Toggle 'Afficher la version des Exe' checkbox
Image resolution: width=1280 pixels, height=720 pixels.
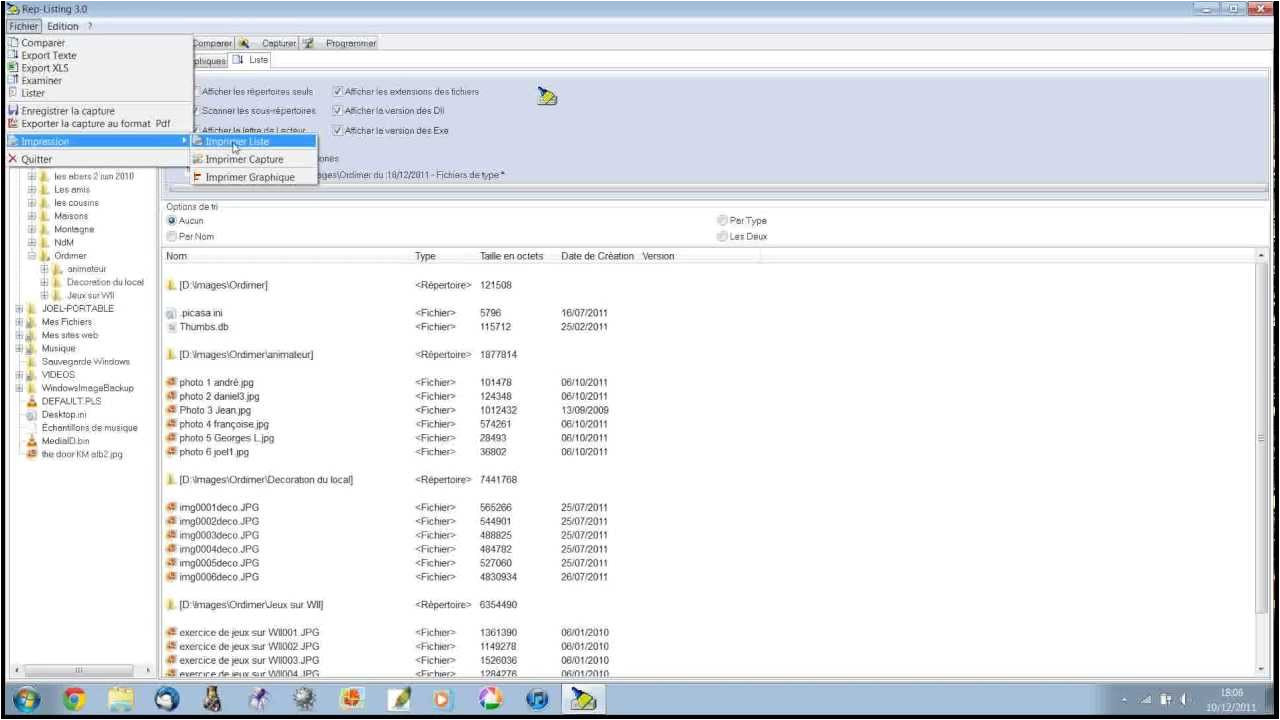click(x=338, y=130)
